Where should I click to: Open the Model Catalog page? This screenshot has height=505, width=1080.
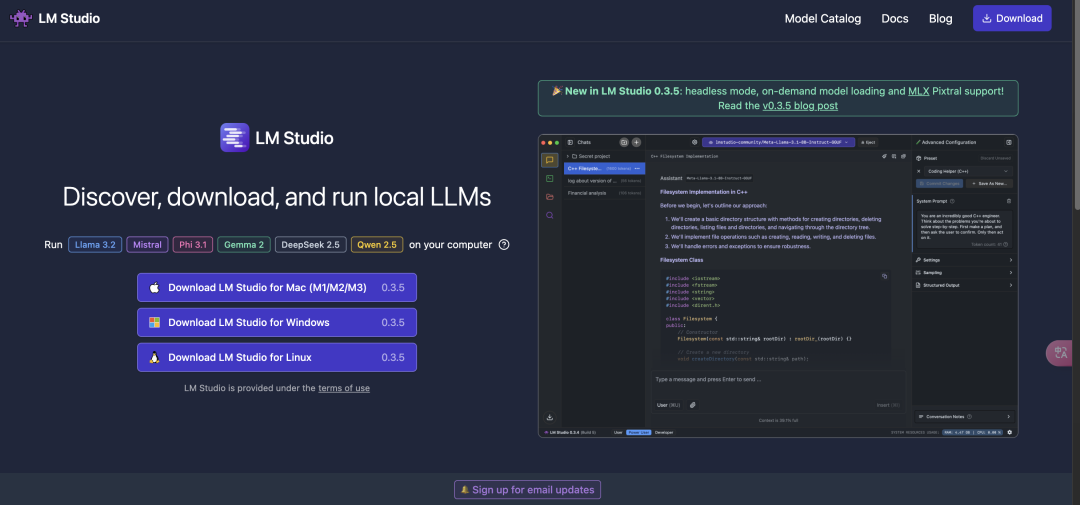[822, 19]
